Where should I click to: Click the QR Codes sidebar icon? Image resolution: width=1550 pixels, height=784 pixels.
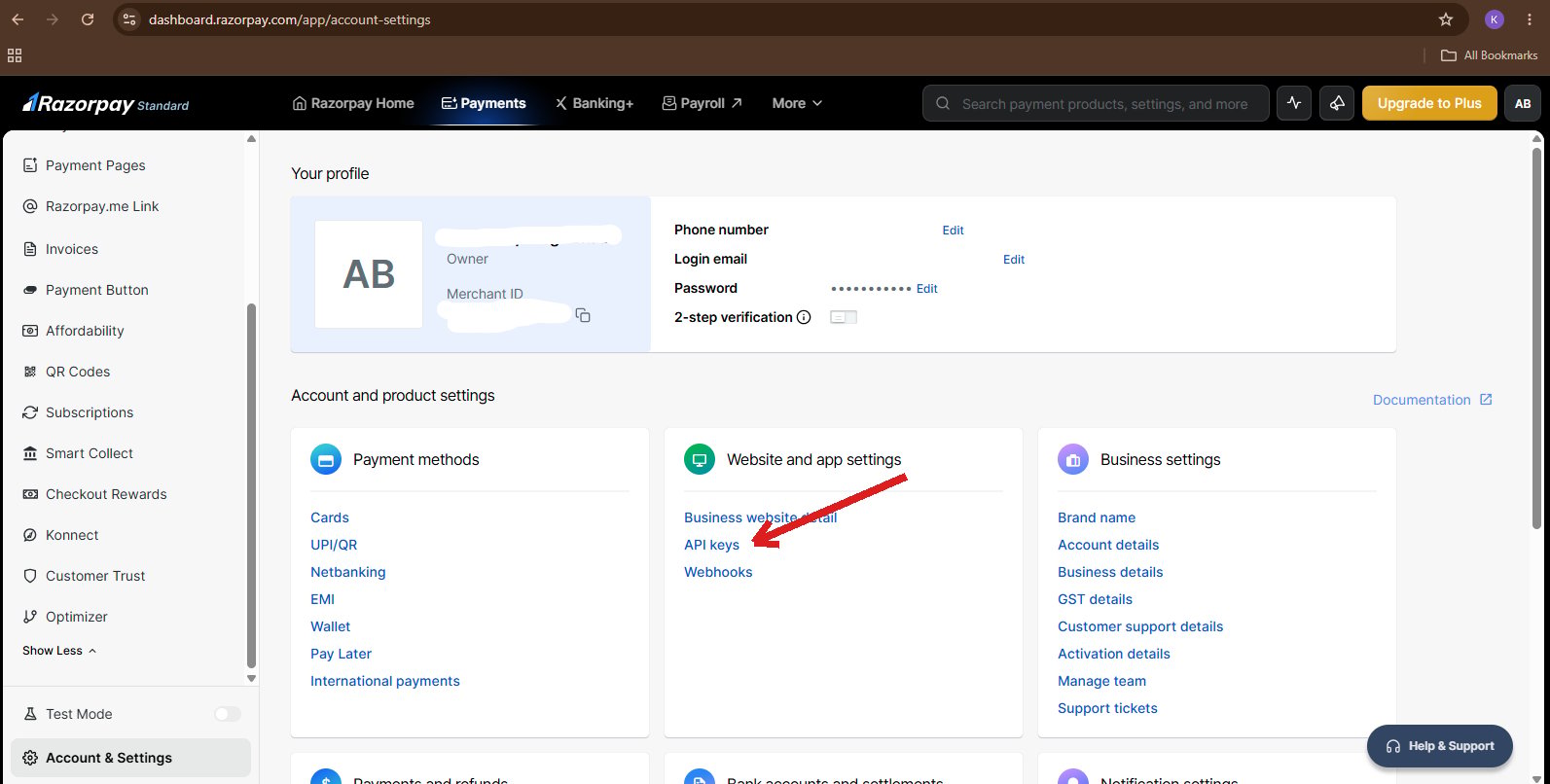tap(30, 372)
